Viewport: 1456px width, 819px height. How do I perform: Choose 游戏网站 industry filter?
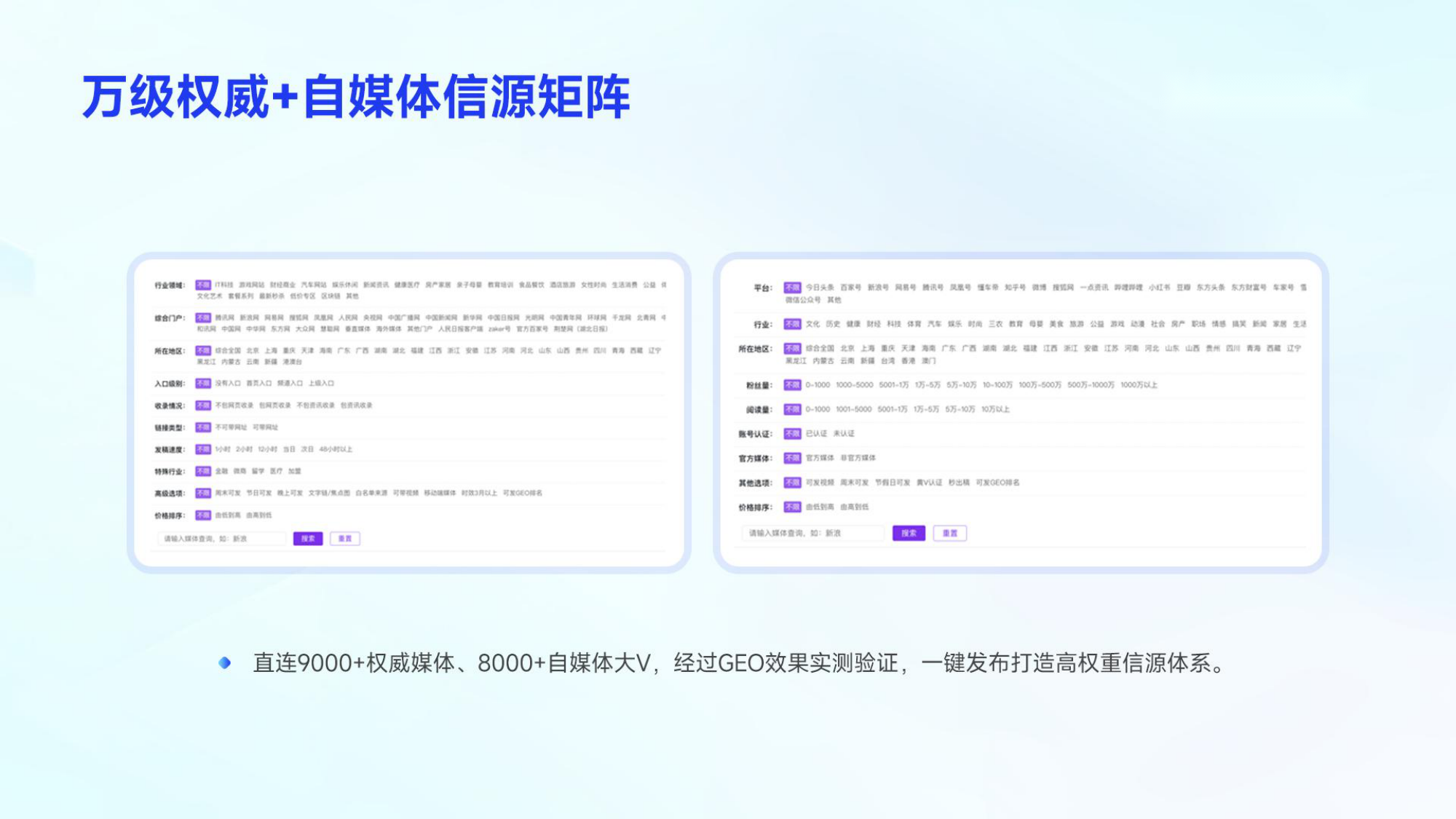pyautogui.click(x=252, y=285)
